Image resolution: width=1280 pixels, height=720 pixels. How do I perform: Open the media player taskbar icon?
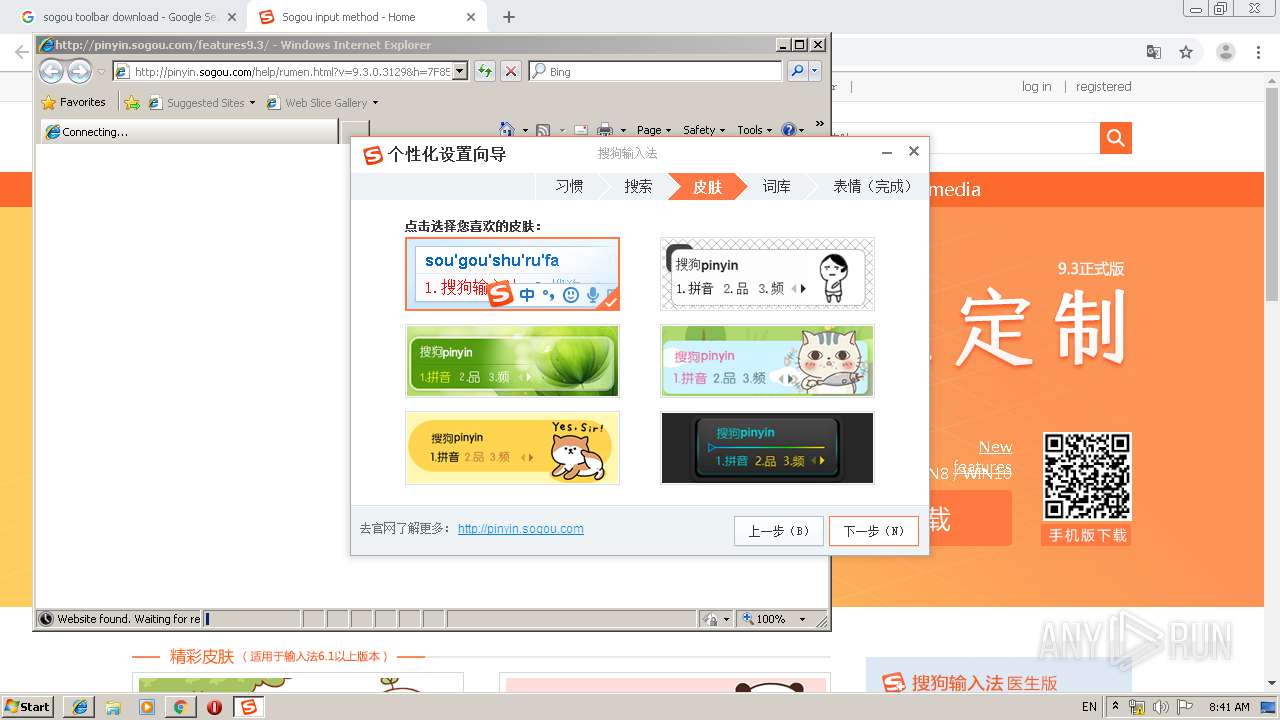click(147, 707)
